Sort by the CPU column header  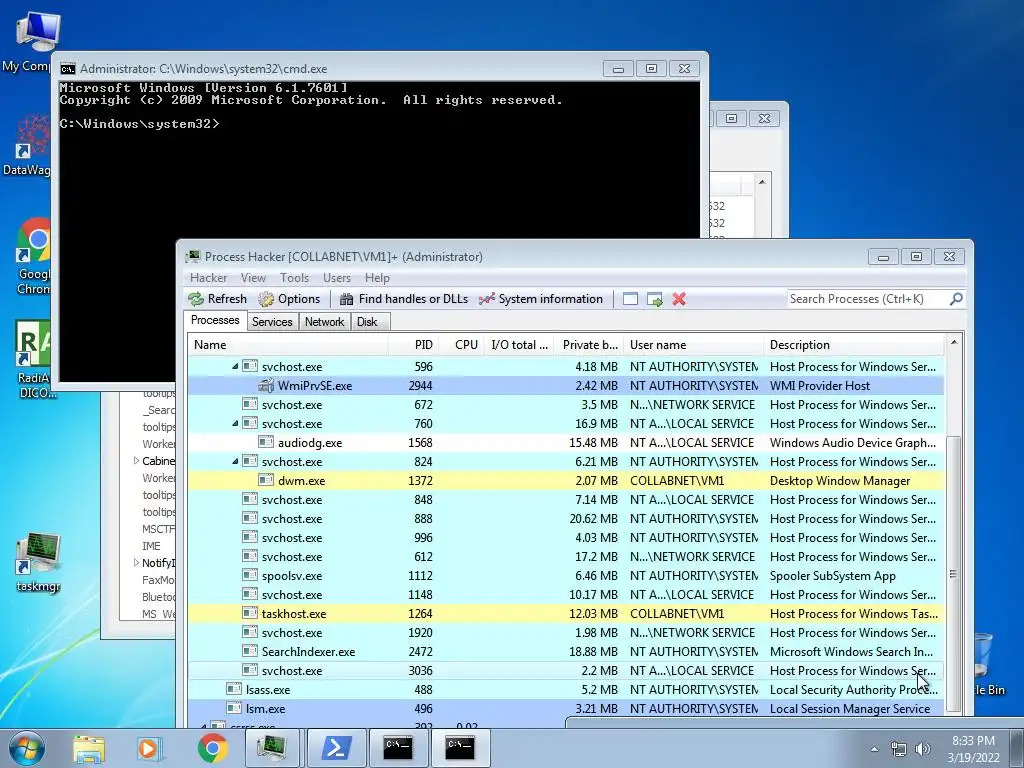click(x=461, y=345)
